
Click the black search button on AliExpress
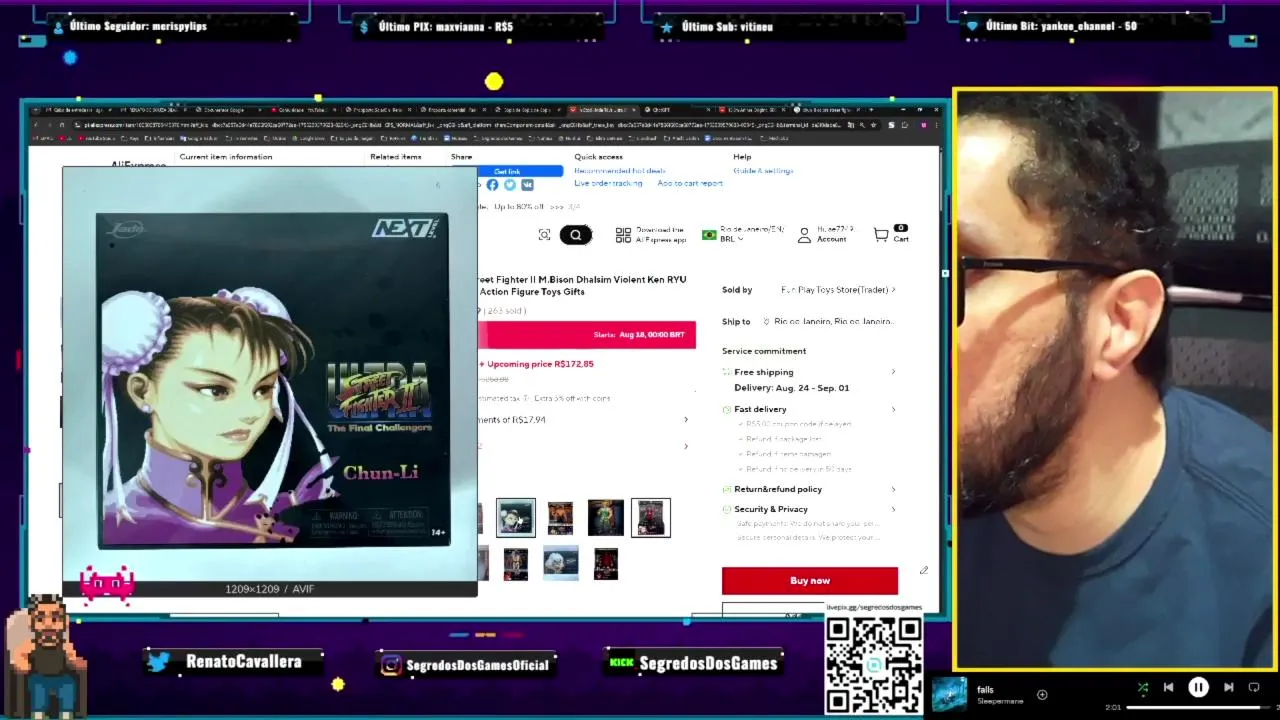576,235
